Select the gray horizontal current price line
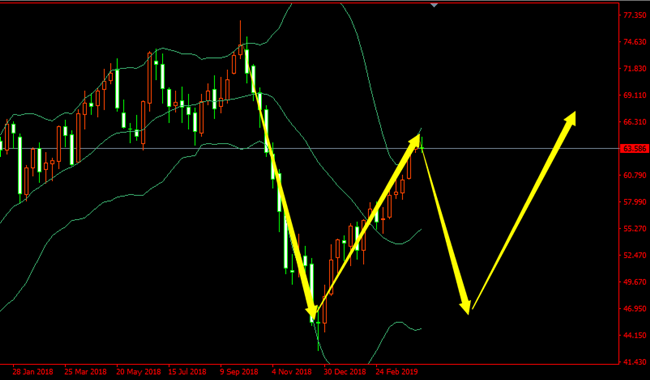 [x=310, y=148]
